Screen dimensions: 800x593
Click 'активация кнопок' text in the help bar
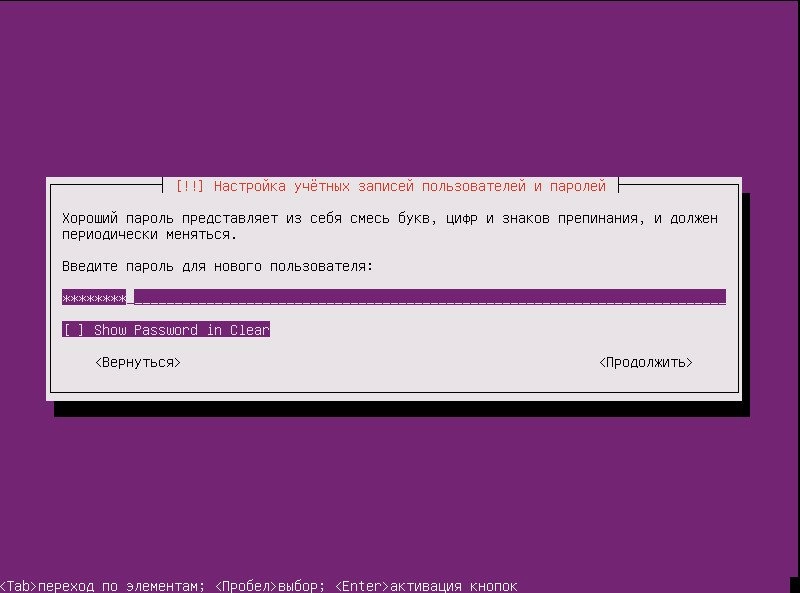(x=454, y=585)
